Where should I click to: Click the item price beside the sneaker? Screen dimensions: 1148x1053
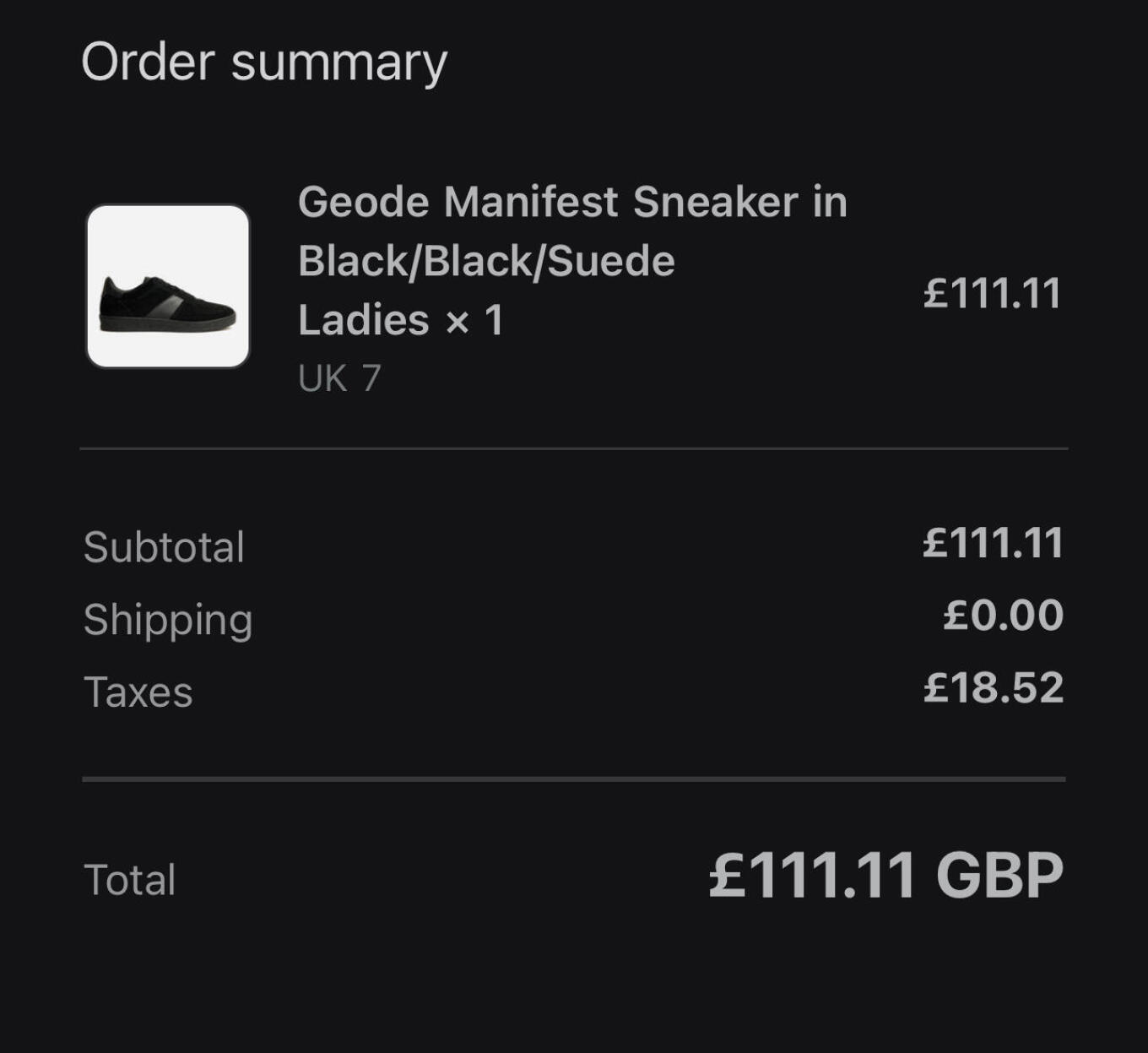click(x=992, y=293)
